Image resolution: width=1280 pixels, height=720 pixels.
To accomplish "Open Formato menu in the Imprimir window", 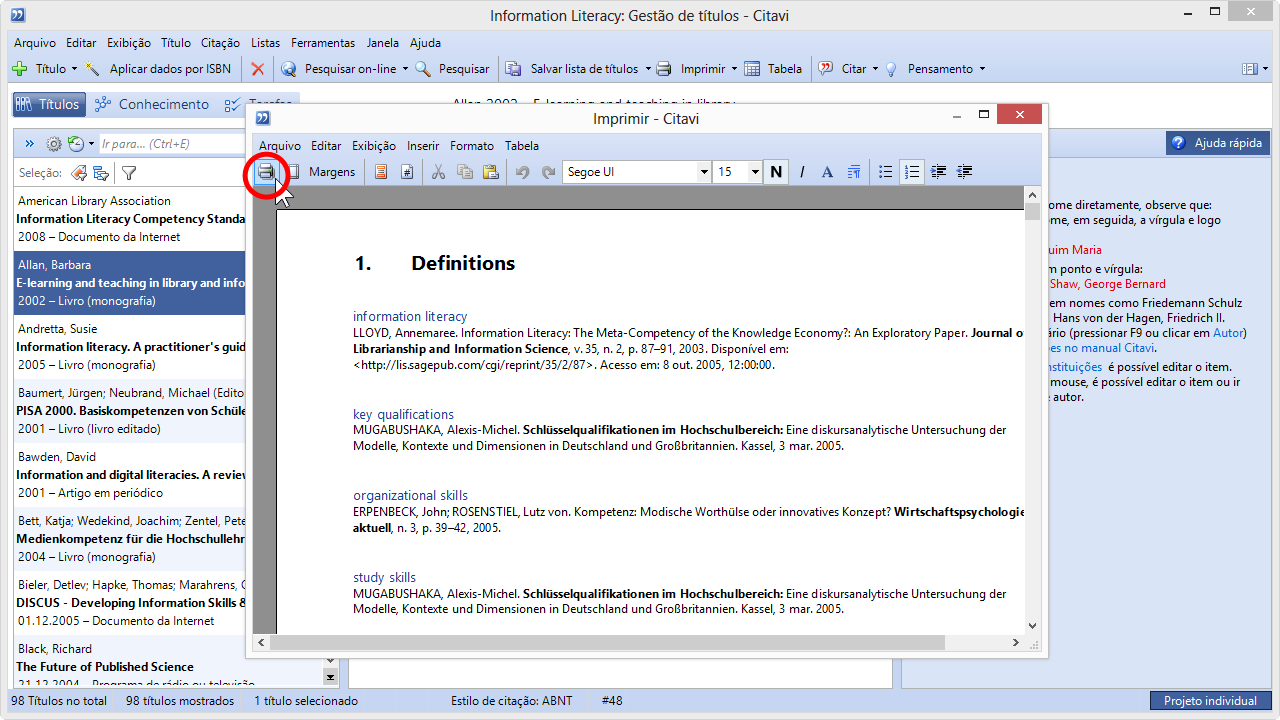I will coord(472,146).
